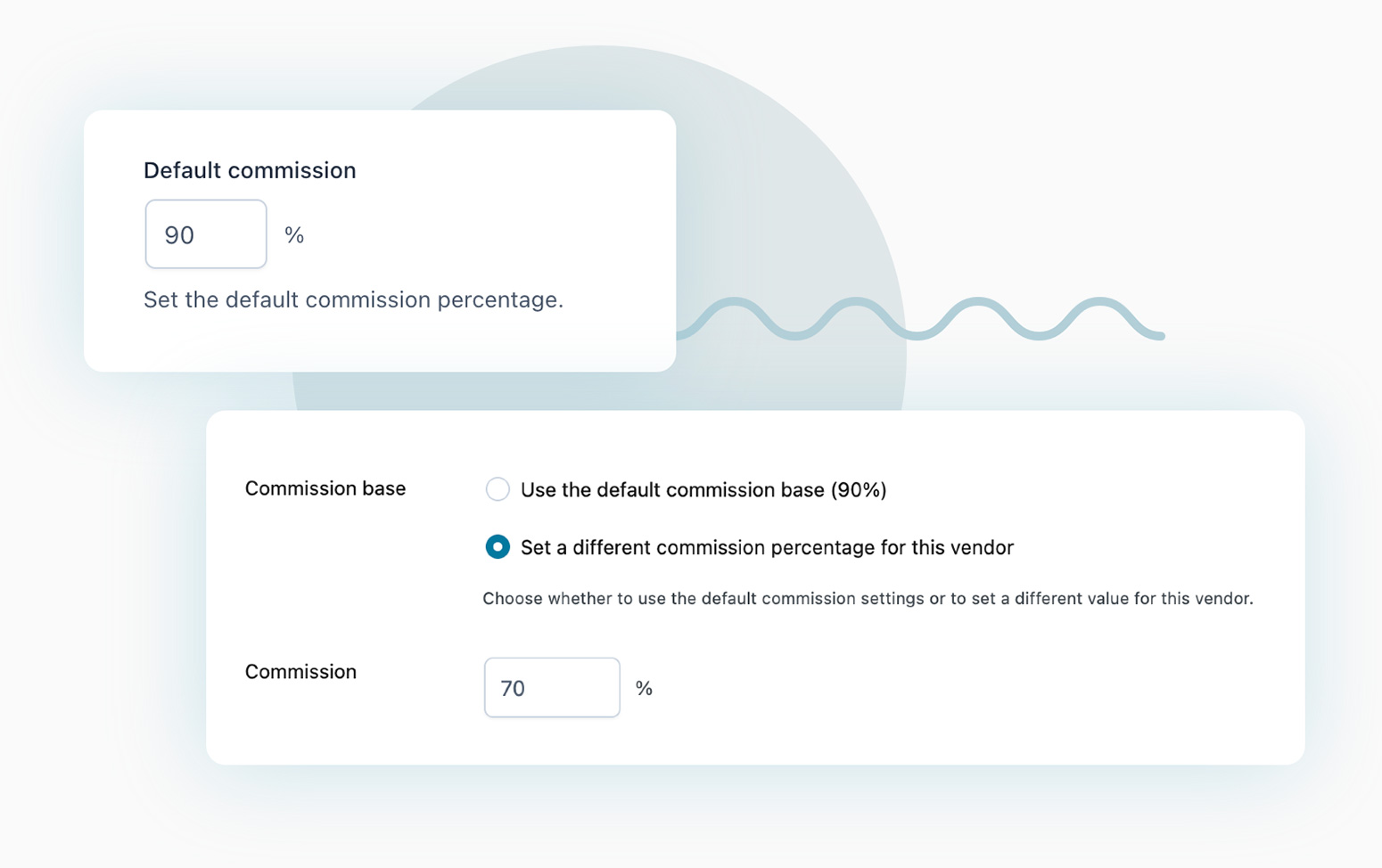
Task: Click the percent sign beside the 70 field
Action: [644, 688]
